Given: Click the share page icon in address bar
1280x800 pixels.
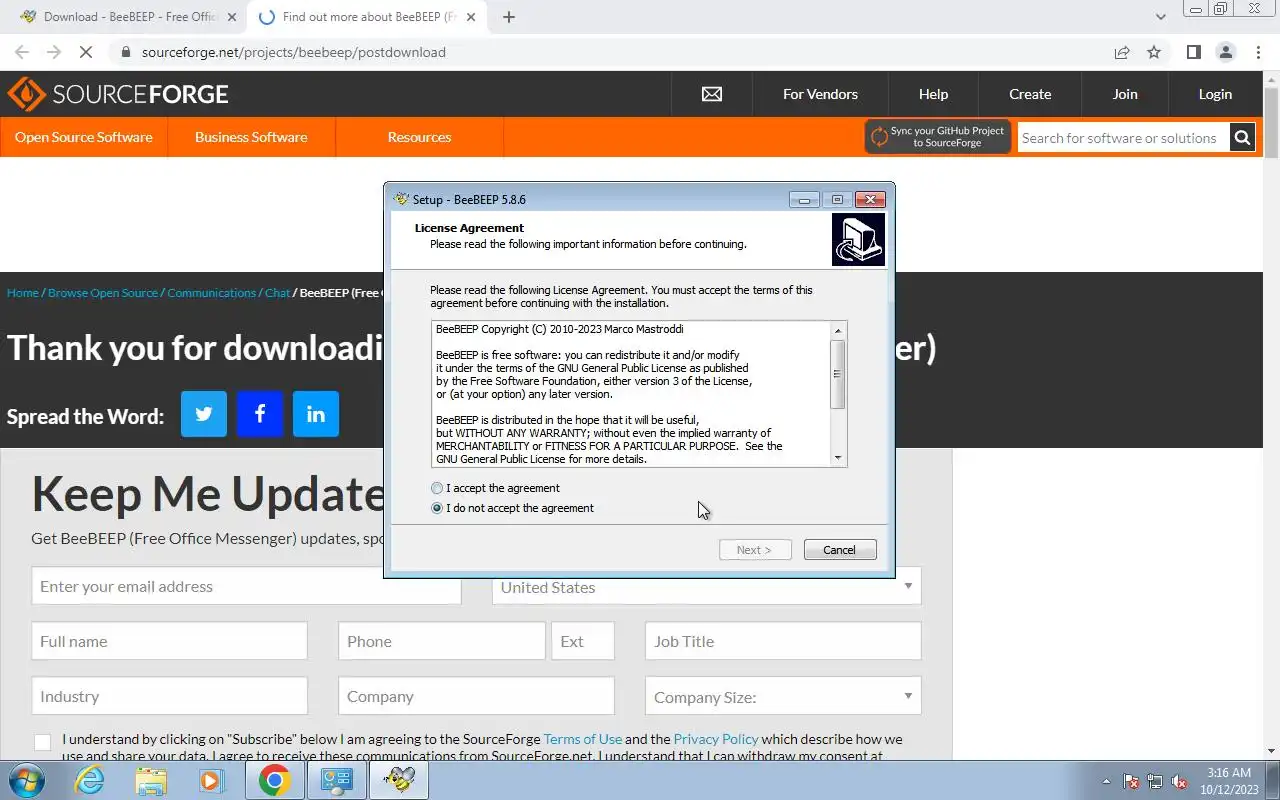Looking at the screenshot, I should pyautogui.click(x=1122, y=52).
